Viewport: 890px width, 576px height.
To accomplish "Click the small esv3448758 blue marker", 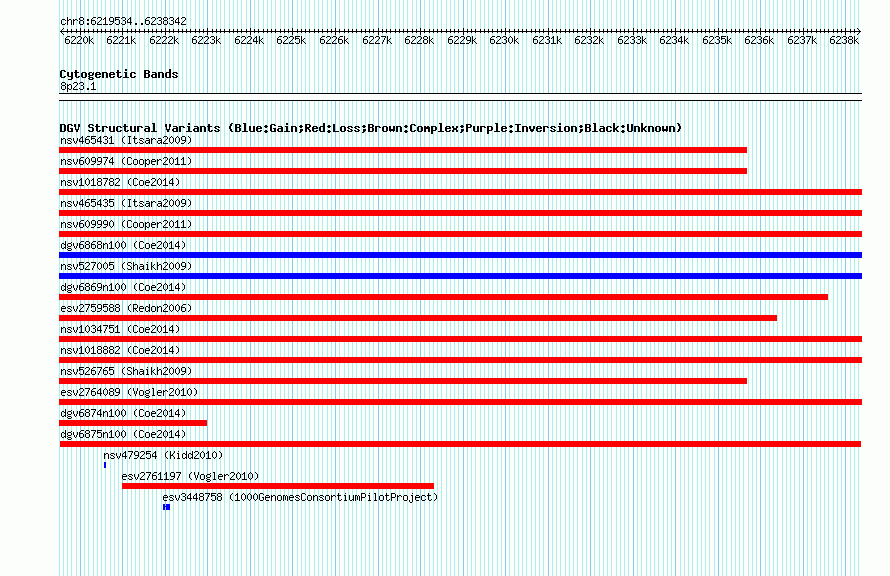I will pos(166,507).
